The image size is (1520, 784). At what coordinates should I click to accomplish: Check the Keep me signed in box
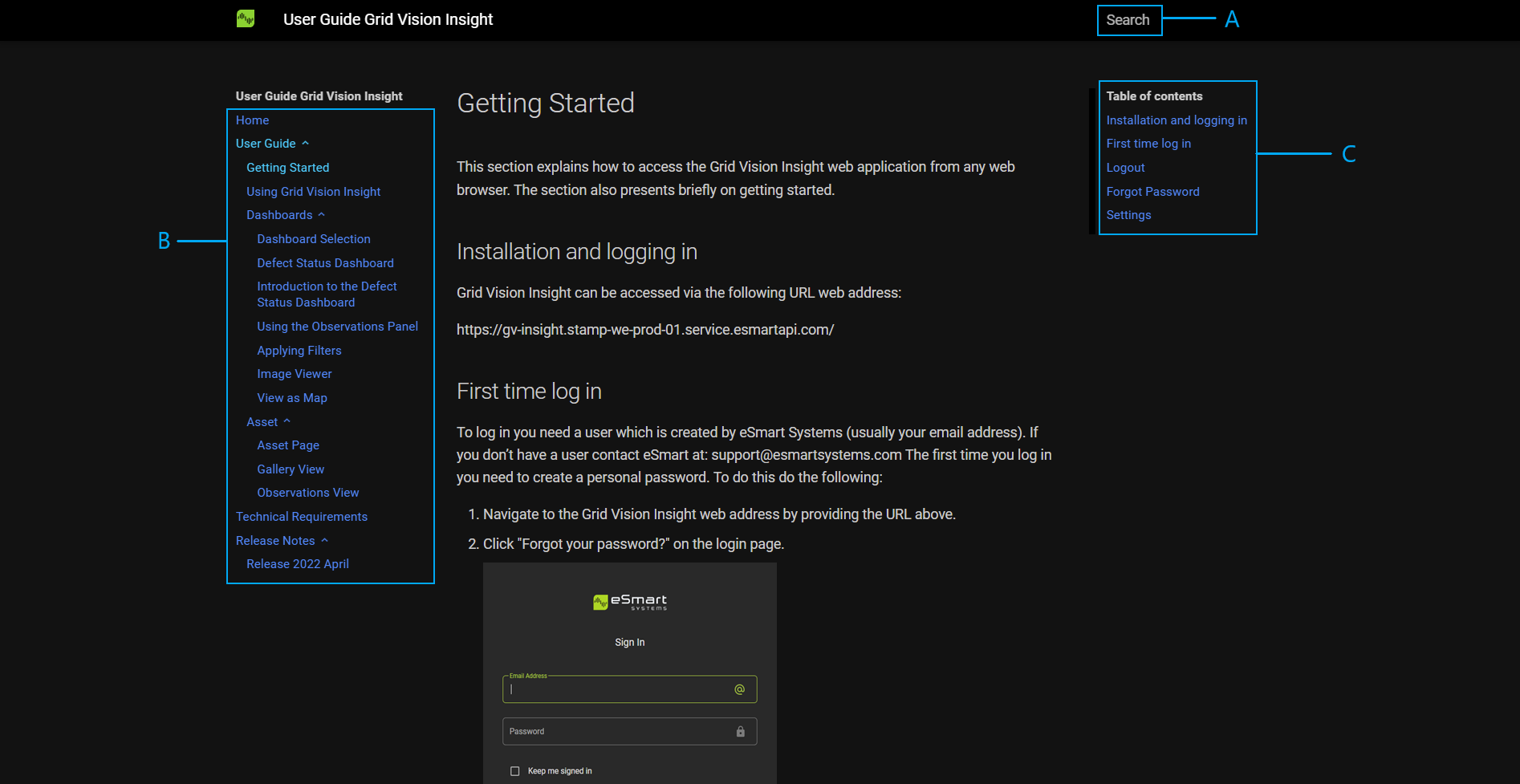point(515,771)
